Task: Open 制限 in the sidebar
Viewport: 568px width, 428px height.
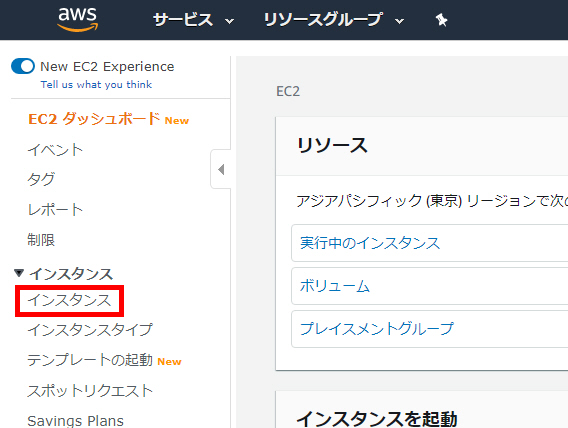Action: tap(41, 240)
